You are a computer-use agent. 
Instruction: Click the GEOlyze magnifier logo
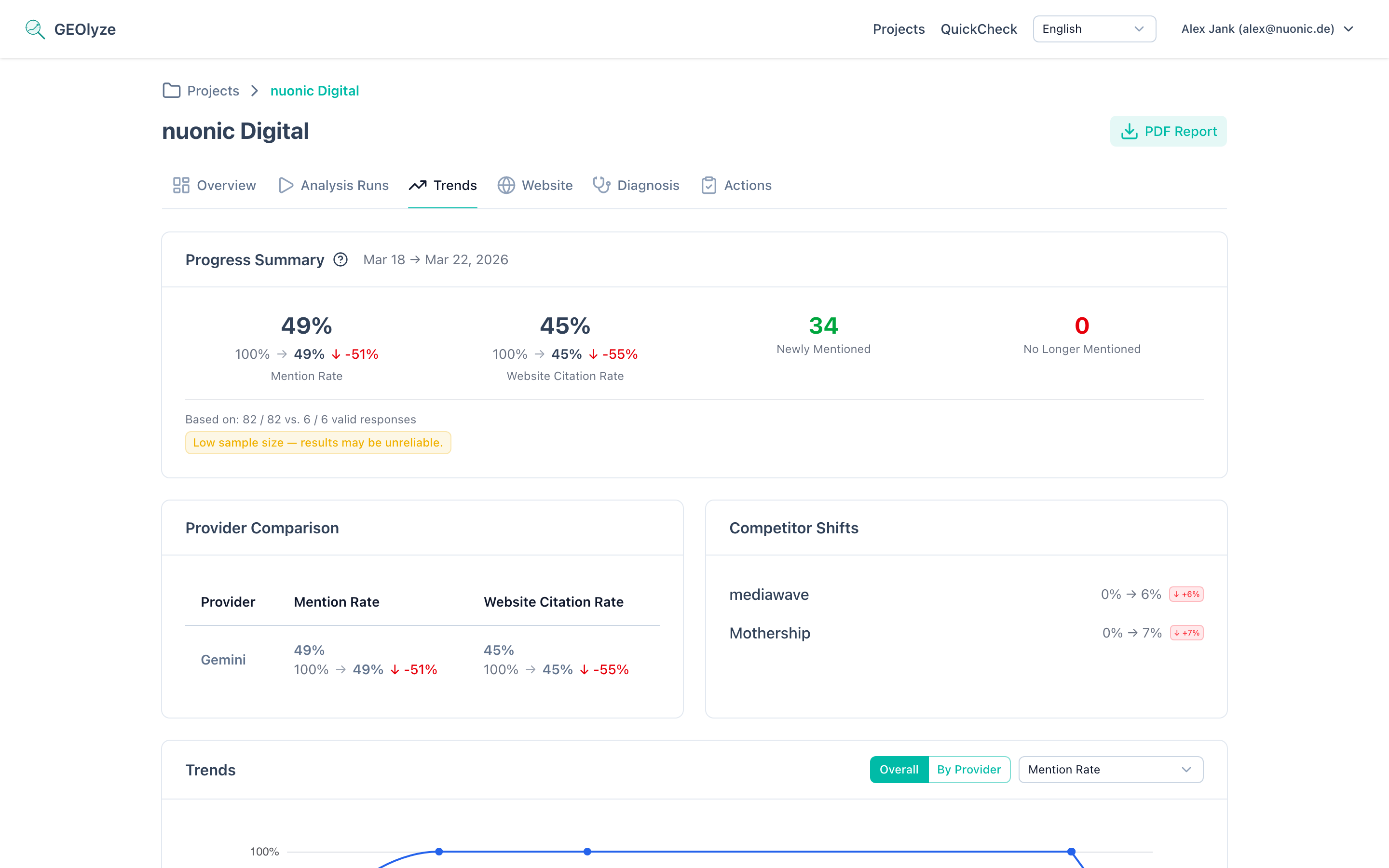tap(34, 29)
